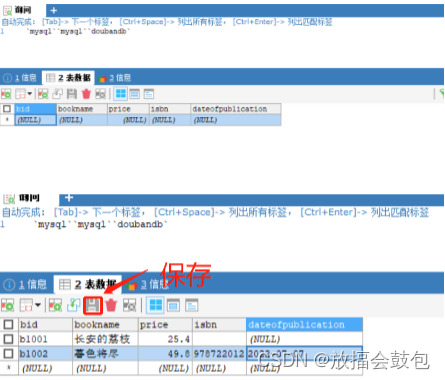Open the copy dropdown arrow above the empty table

click(30, 94)
